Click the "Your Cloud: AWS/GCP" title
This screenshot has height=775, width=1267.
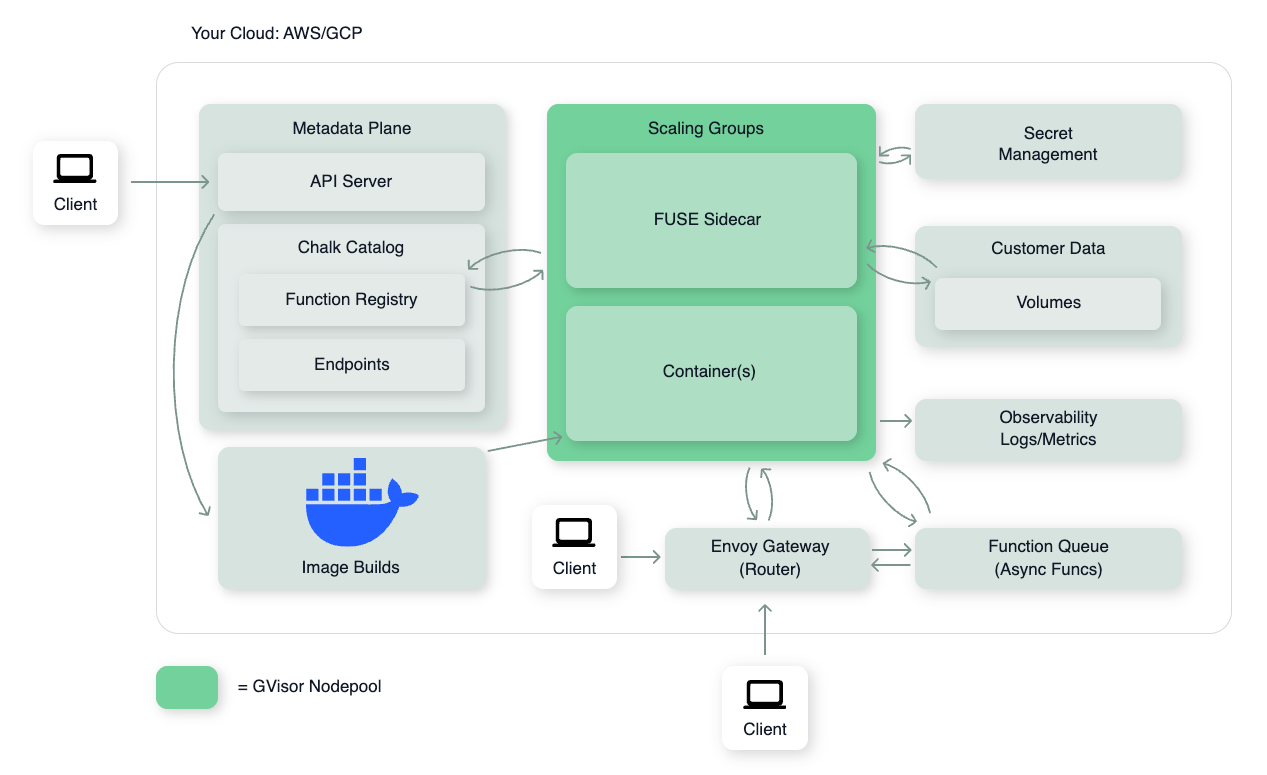pos(277,33)
